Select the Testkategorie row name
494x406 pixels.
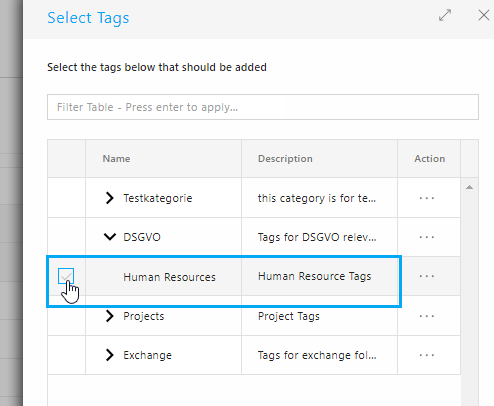158,198
